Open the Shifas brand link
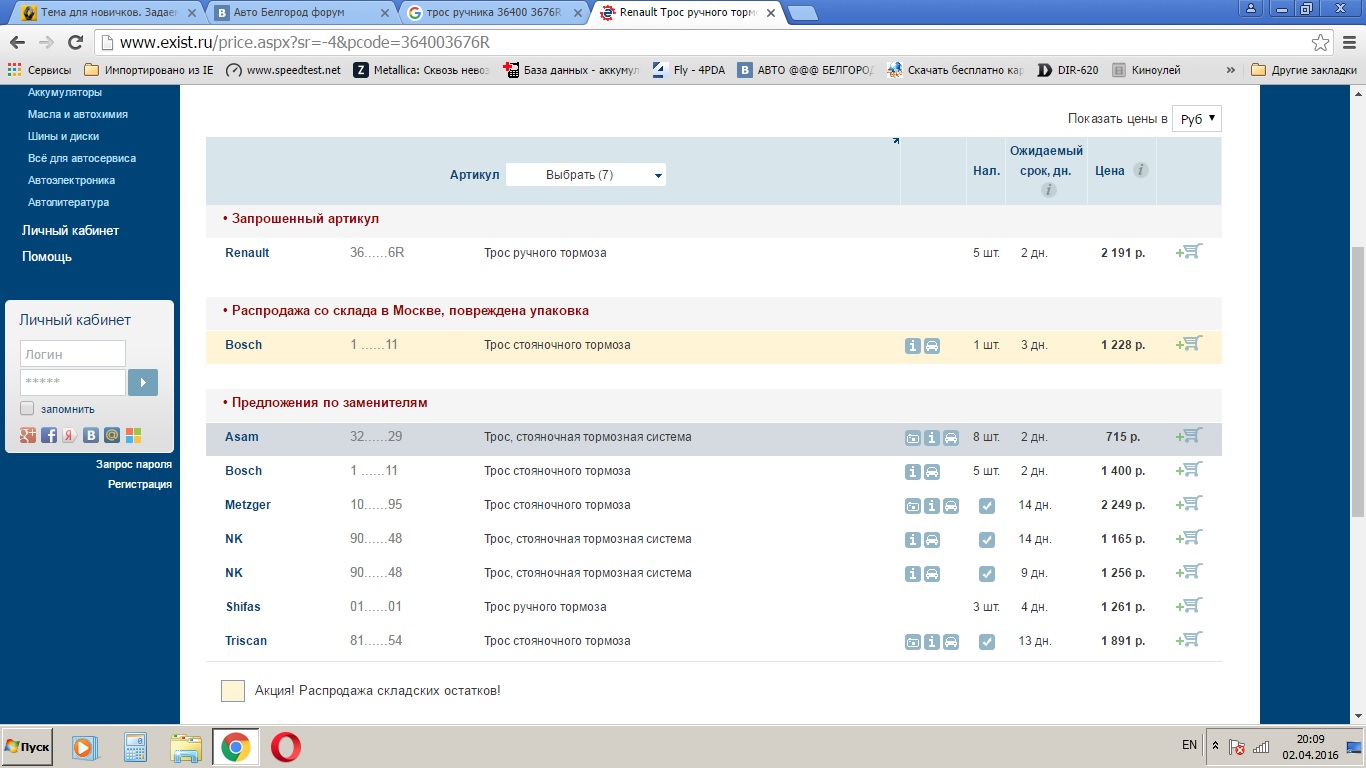The width and height of the screenshot is (1366, 768). point(244,606)
